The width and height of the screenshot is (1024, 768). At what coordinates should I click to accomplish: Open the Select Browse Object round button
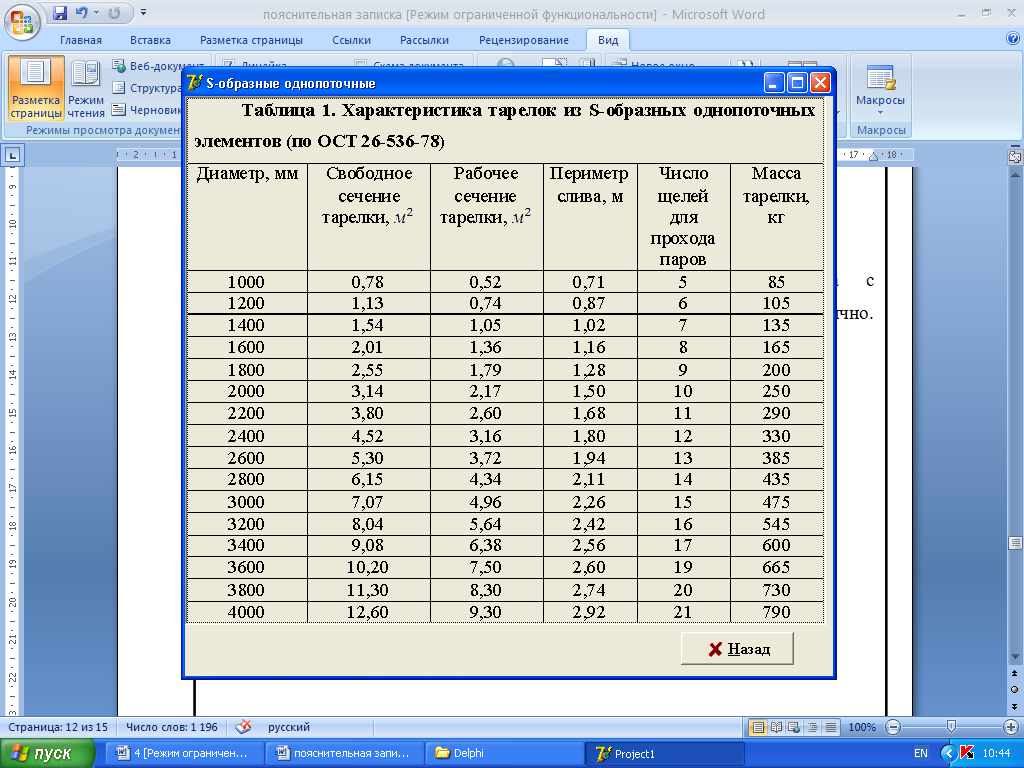coord(1015,690)
